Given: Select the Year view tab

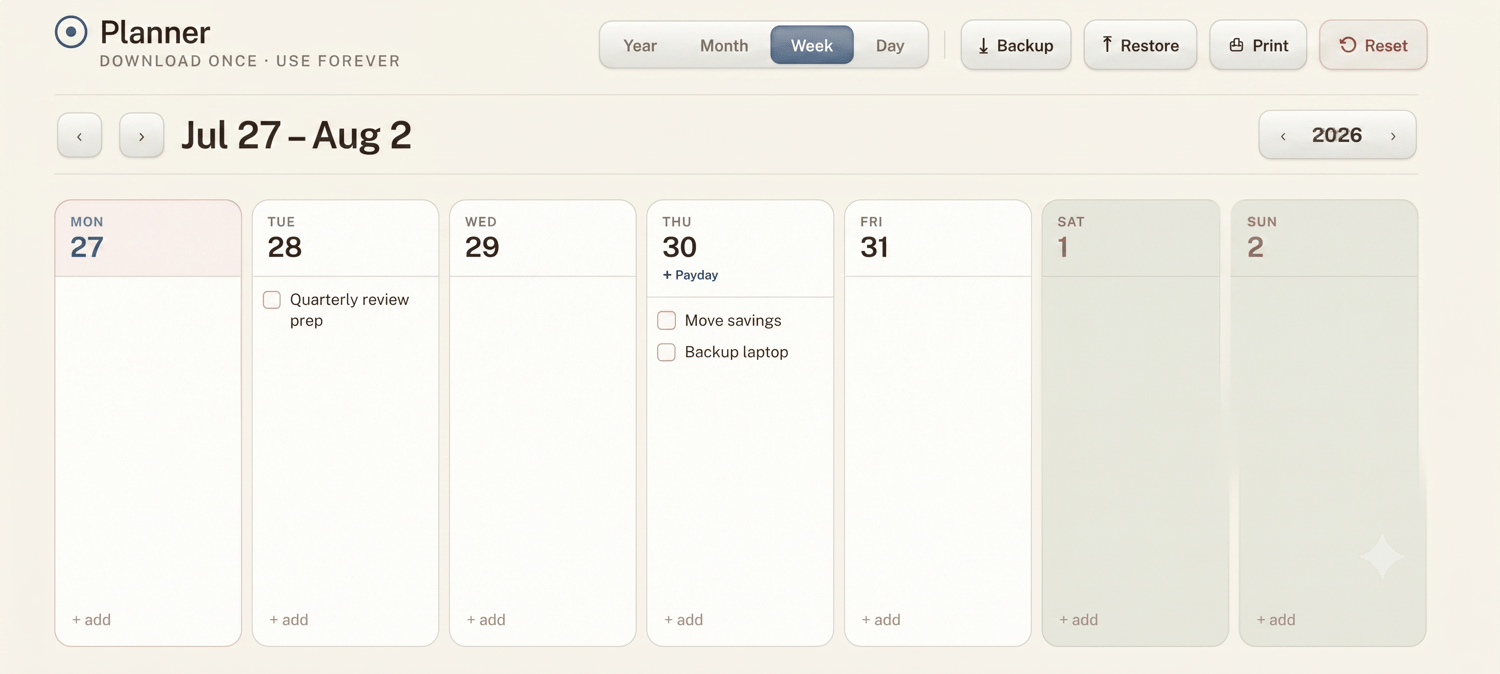Looking at the screenshot, I should pos(640,46).
